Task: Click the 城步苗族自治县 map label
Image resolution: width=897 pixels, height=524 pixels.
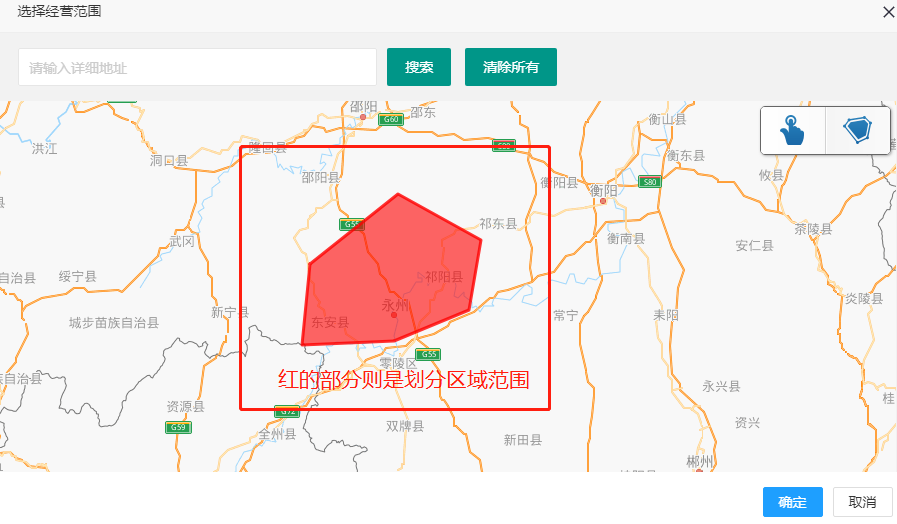Action: (114, 323)
